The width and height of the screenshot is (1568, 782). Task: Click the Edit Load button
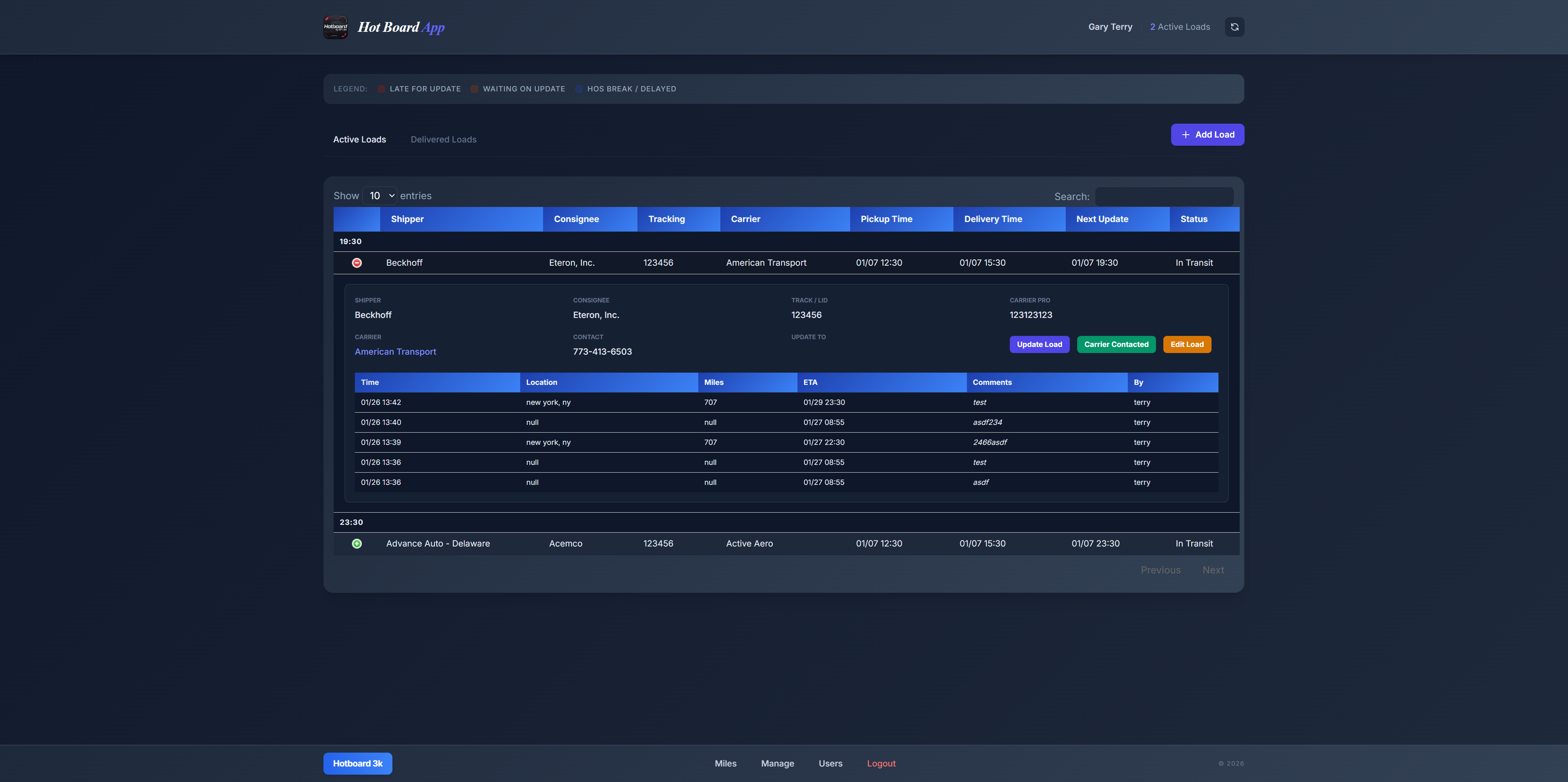[1186, 344]
